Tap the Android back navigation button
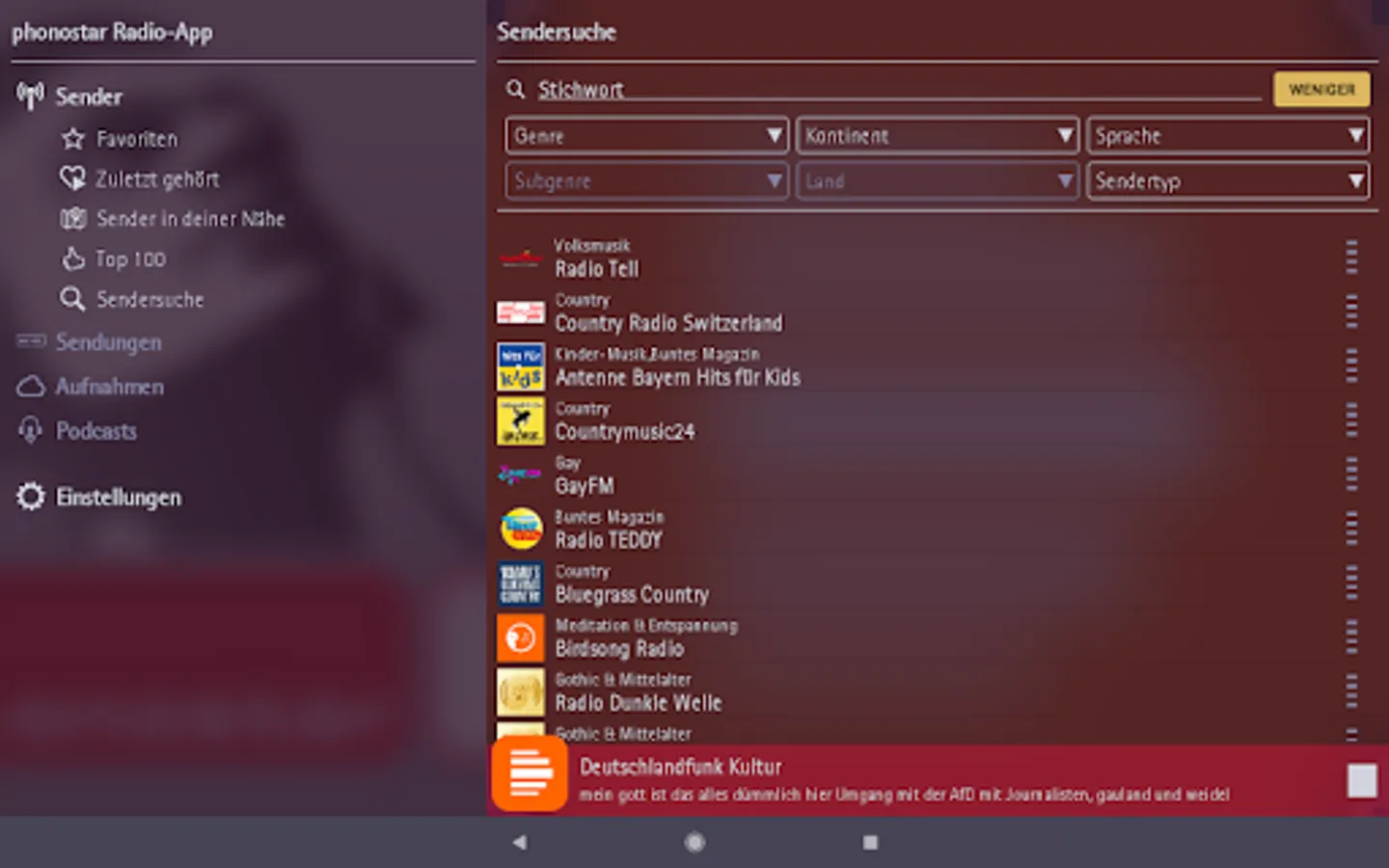Image resolution: width=1389 pixels, height=868 pixels. (520, 842)
